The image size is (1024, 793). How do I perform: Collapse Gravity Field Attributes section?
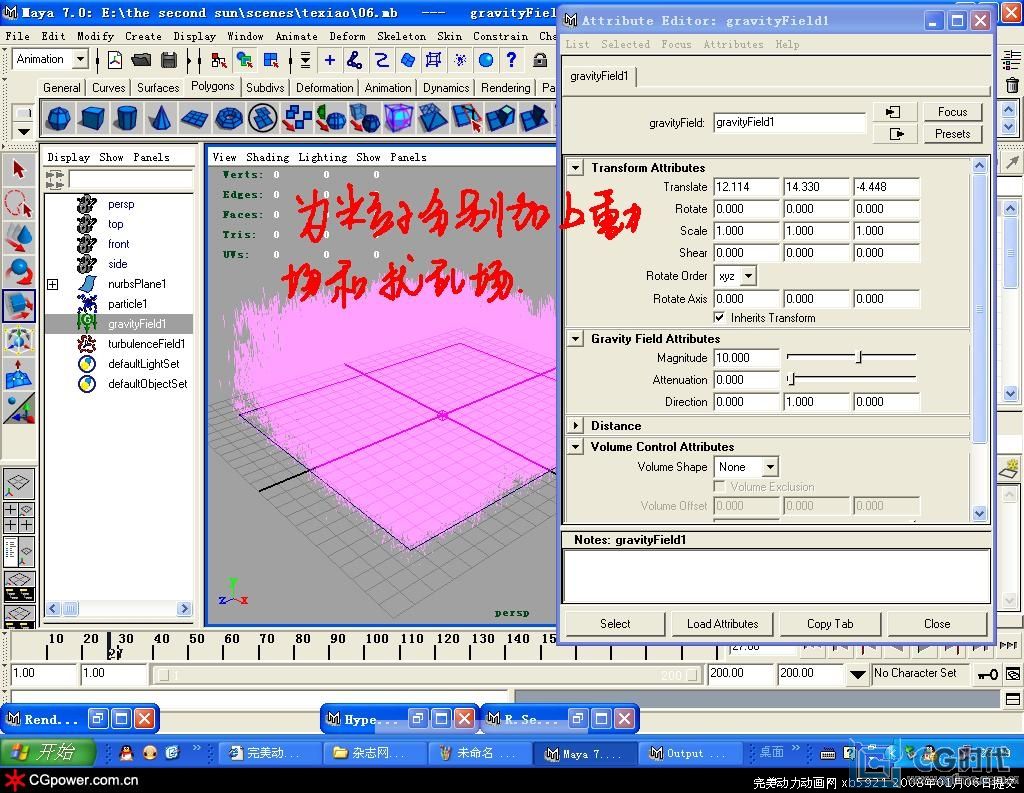(x=575, y=339)
